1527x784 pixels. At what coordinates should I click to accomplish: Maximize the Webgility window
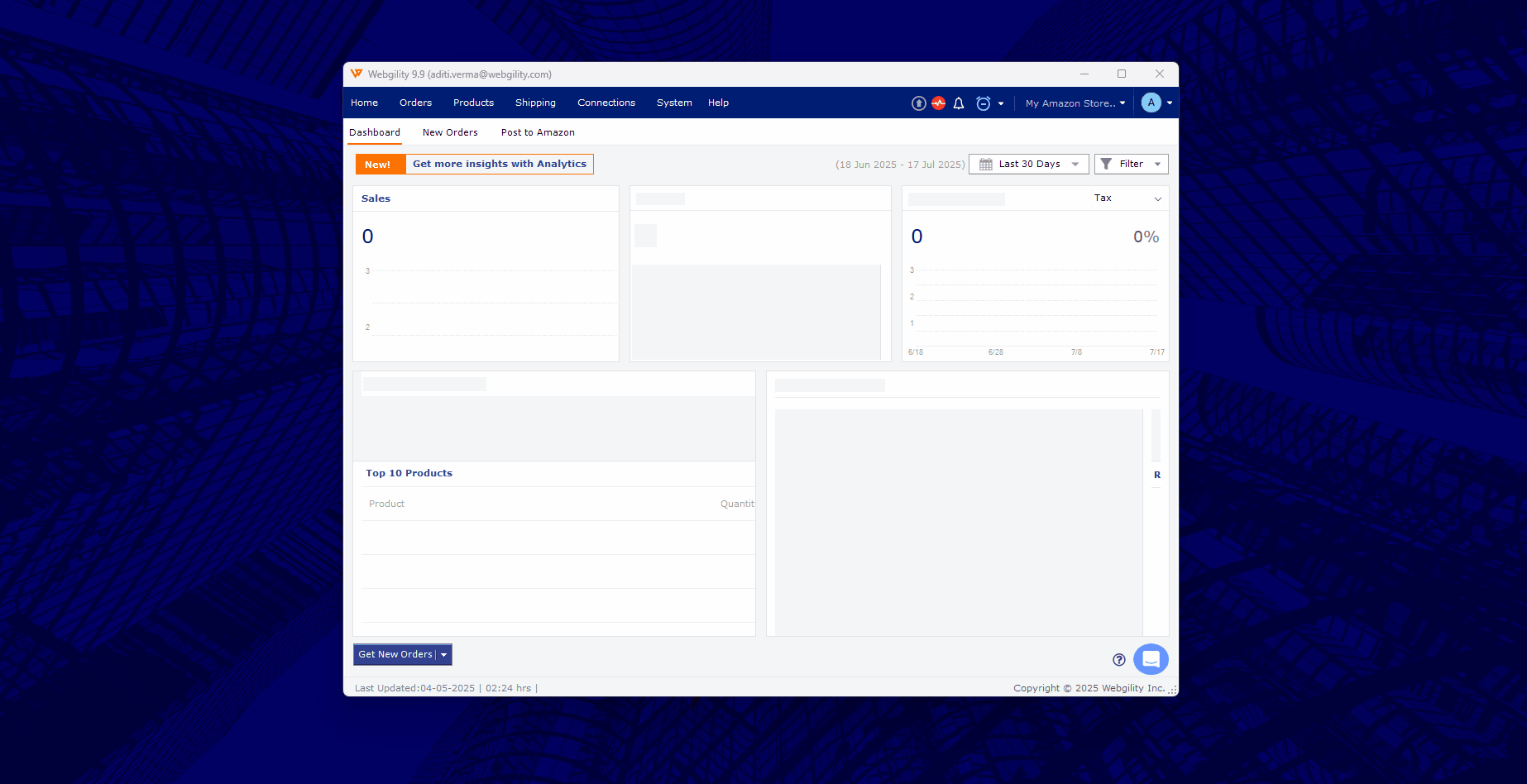coord(1122,74)
